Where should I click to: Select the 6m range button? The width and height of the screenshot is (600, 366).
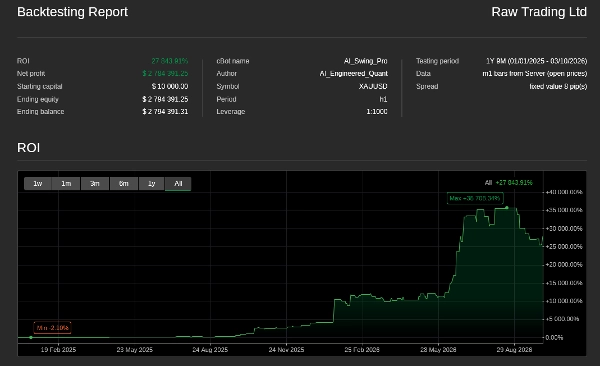pos(124,184)
